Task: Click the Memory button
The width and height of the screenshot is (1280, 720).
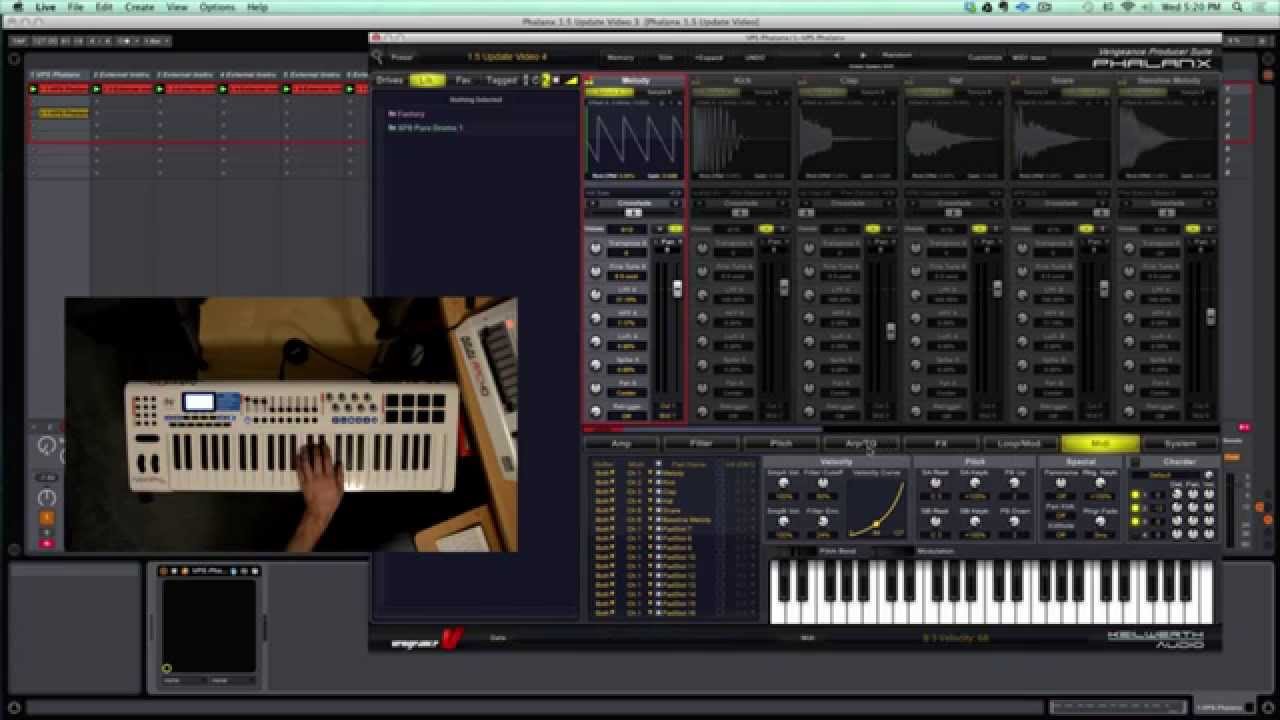Action: [x=620, y=57]
